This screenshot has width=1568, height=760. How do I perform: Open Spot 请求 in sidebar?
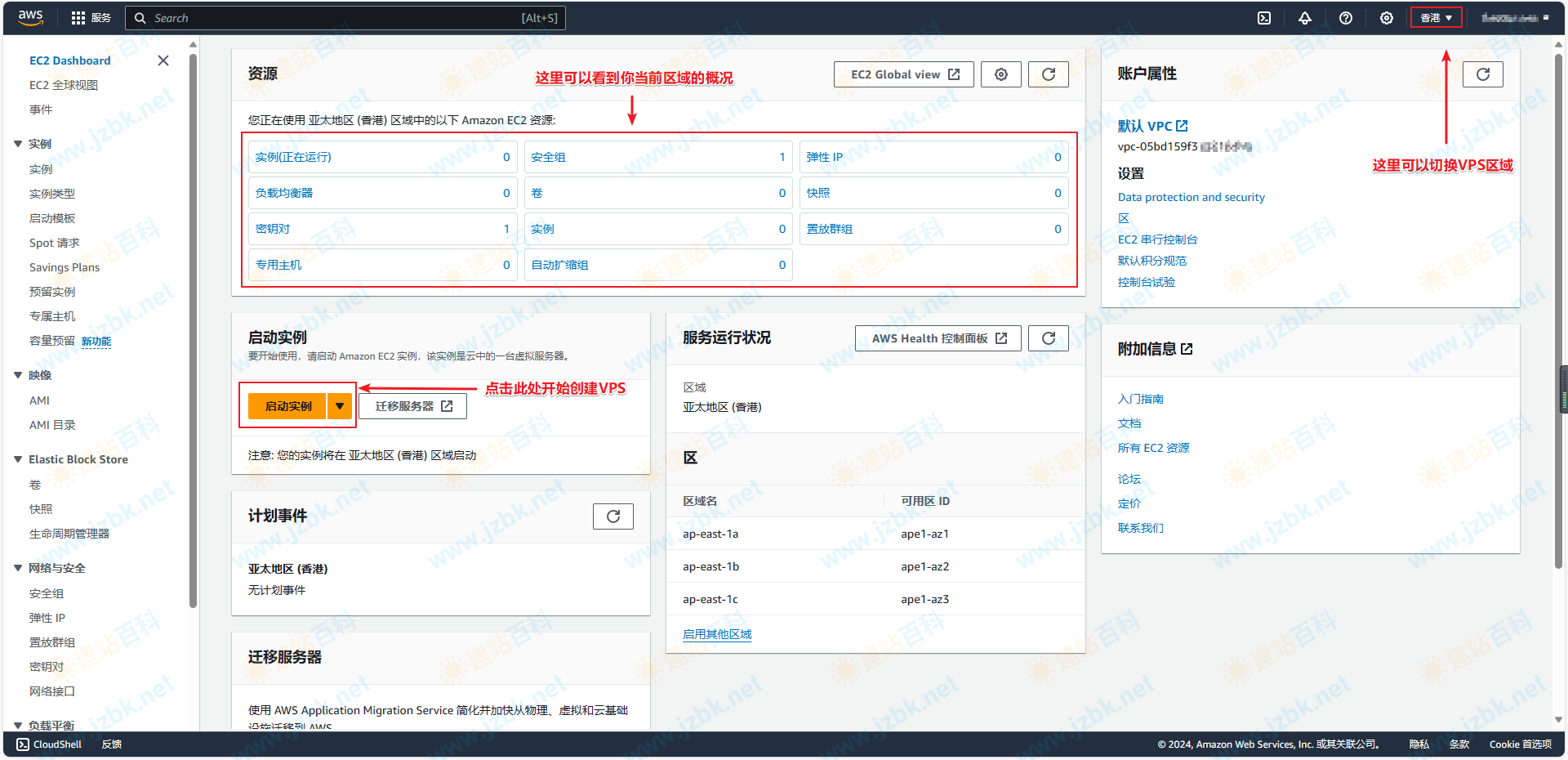click(55, 243)
